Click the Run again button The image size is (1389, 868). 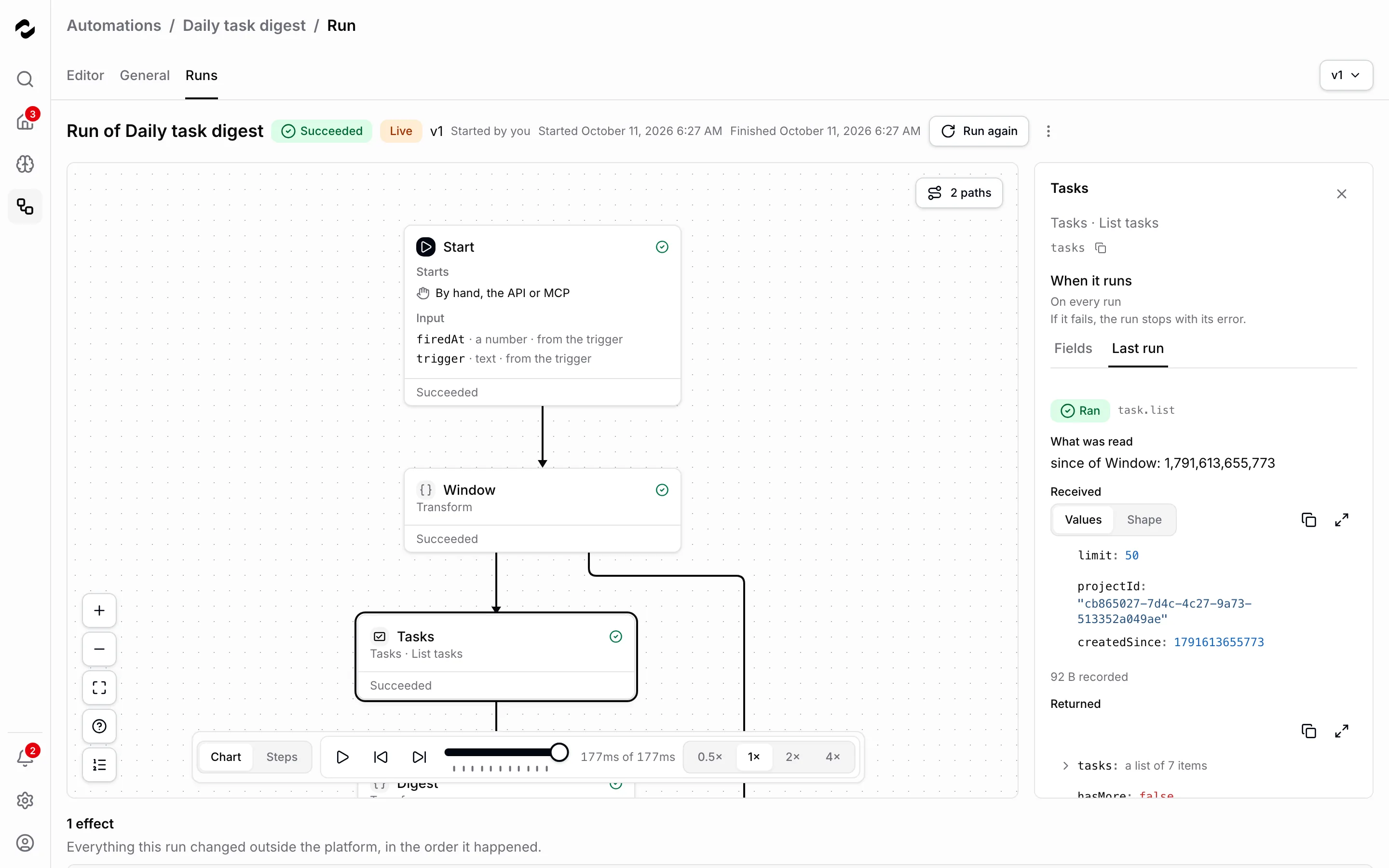(979, 132)
